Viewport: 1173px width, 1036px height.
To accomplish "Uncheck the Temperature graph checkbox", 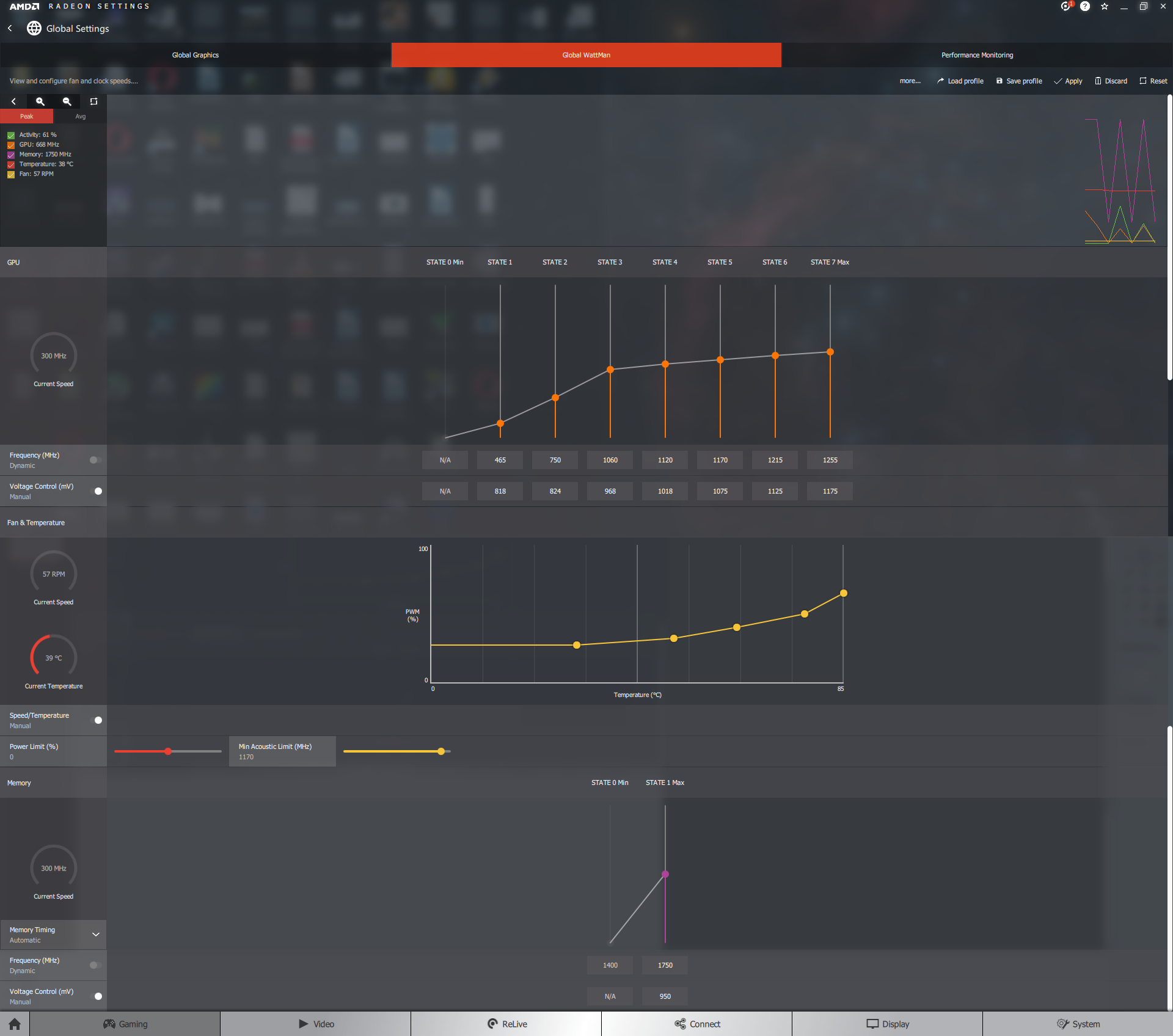I will pos(11,164).
